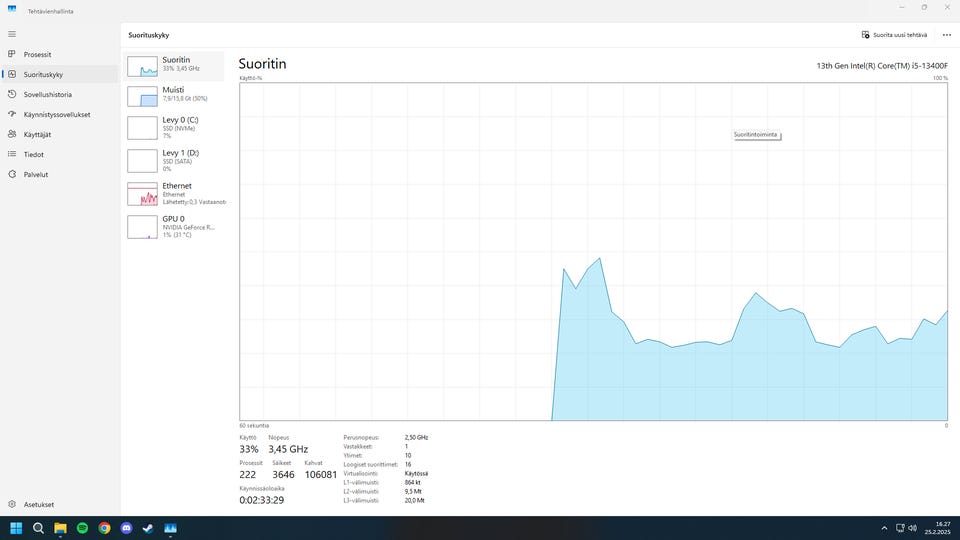Image resolution: width=960 pixels, height=540 pixels.
Task: Open the Windows Start menu
Action: [x=16, y=528]
